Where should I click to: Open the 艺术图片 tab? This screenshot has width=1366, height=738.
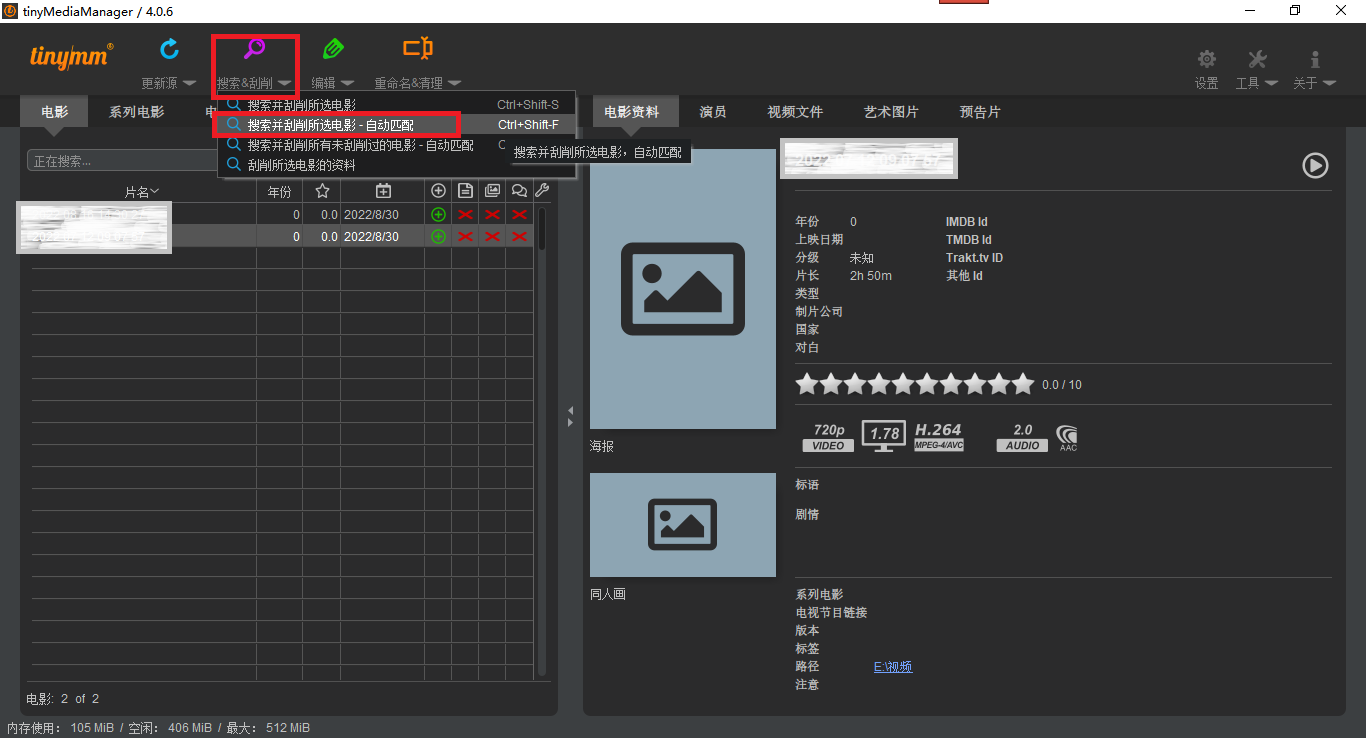point(891,112)
